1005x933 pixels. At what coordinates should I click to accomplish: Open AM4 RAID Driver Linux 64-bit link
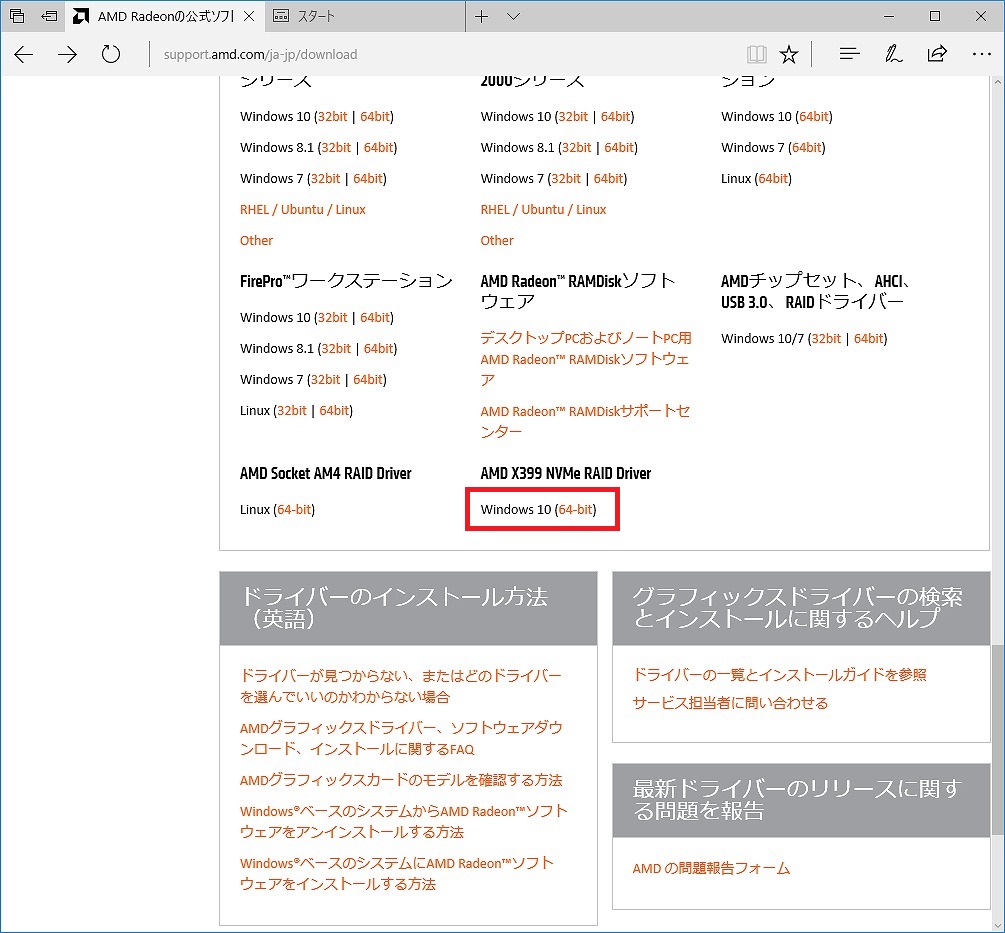[x=294, y=509]
